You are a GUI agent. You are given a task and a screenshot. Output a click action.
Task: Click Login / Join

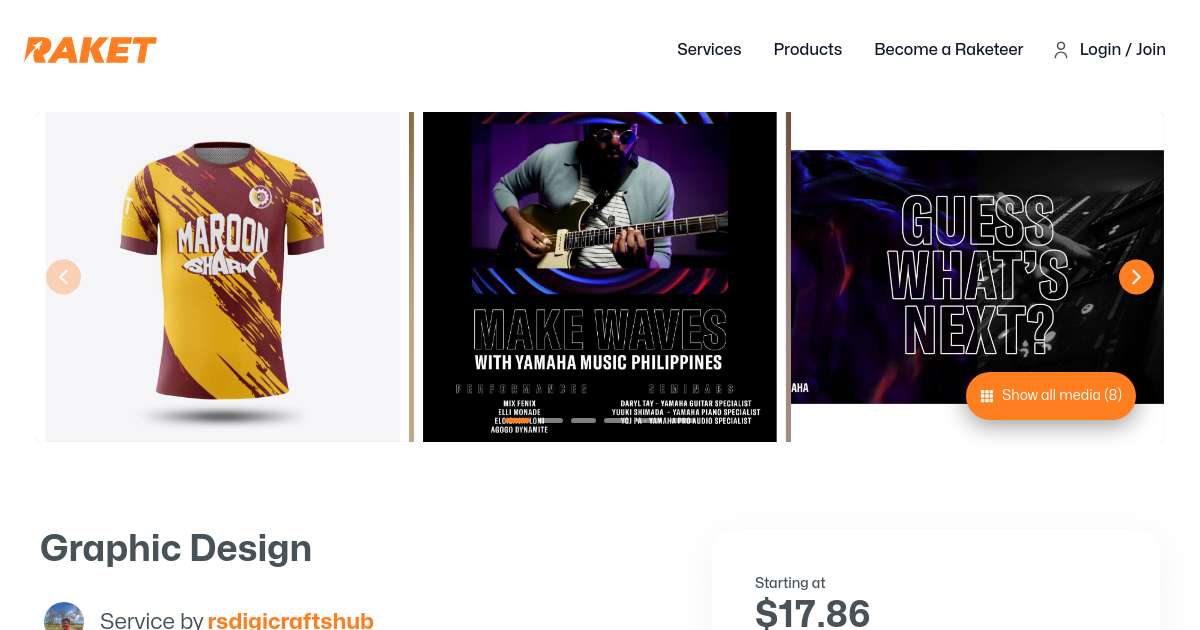pos(1123,49)
